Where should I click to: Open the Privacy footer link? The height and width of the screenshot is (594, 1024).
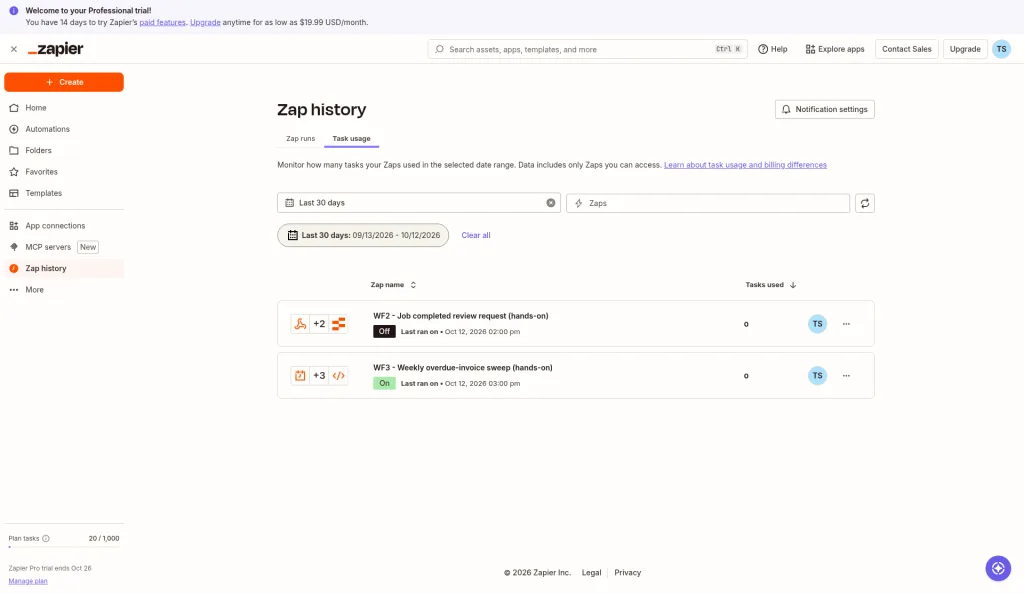(x=628, y=572)
